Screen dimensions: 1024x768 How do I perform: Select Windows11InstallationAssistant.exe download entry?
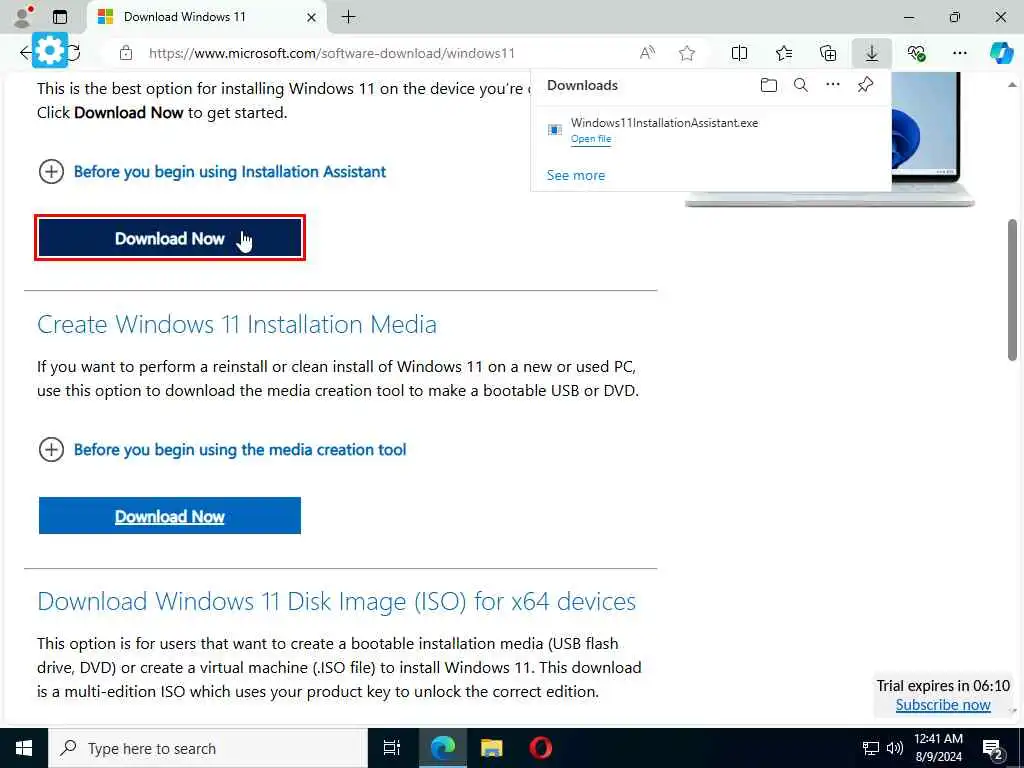click(x=711, y=130)
